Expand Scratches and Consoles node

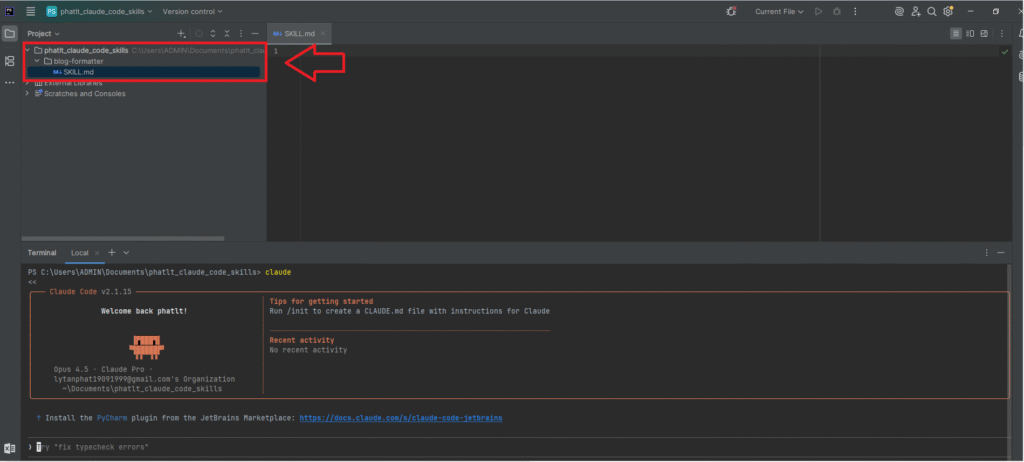[x=27, y=94]
